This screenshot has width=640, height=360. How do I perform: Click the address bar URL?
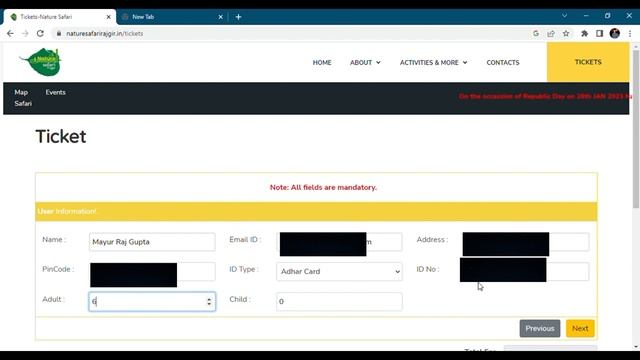click(105, 33)
